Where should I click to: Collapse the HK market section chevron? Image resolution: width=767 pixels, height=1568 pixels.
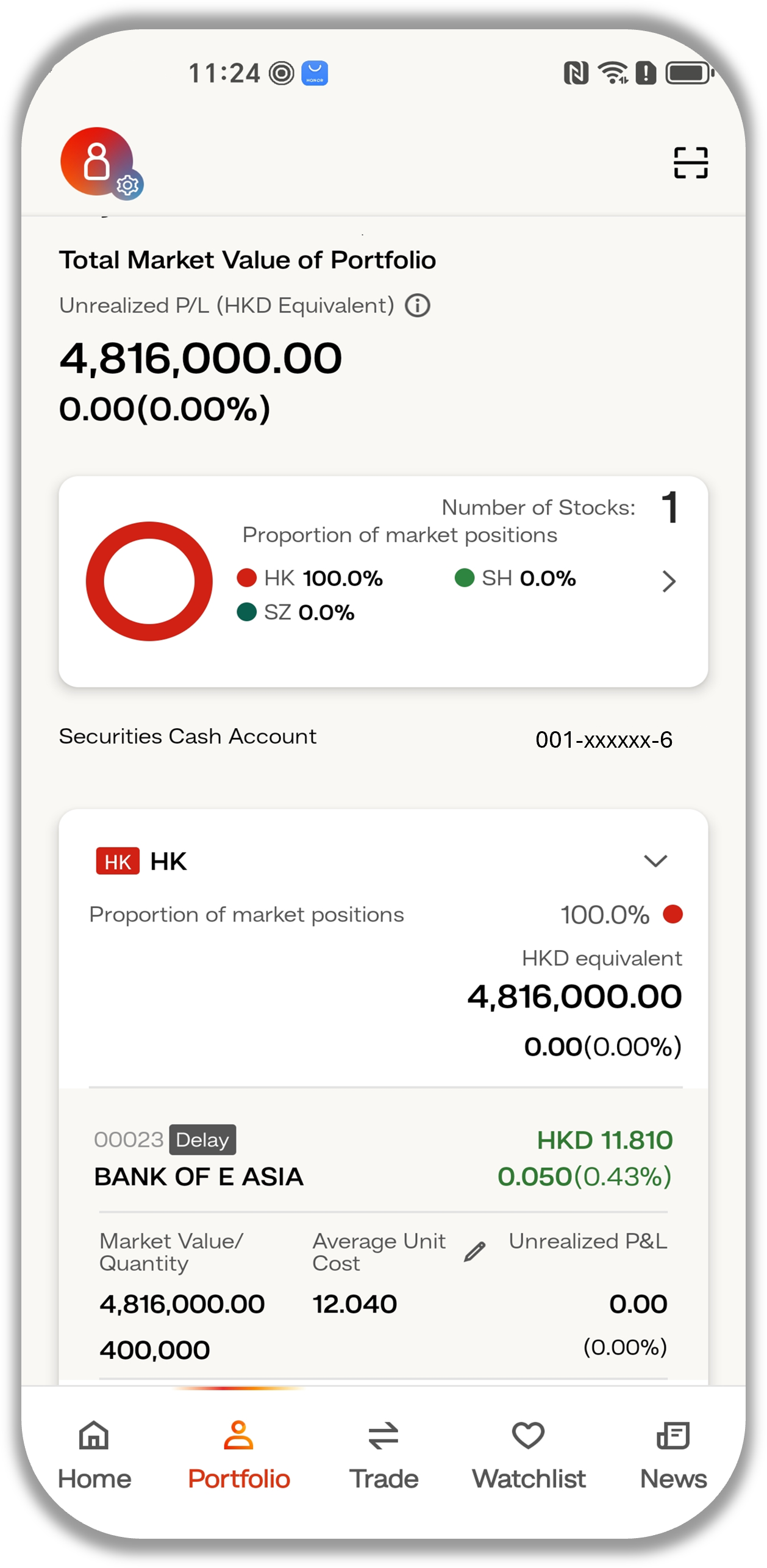coord(655,860)
